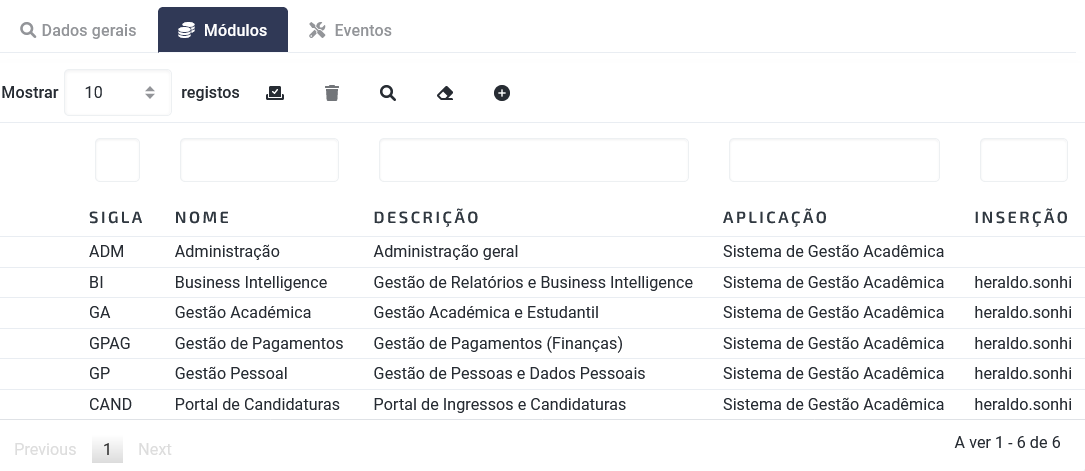Select the Portal de Candidaturas row
The height and width of the screenshot is (471, 1085).
point(542,404)
